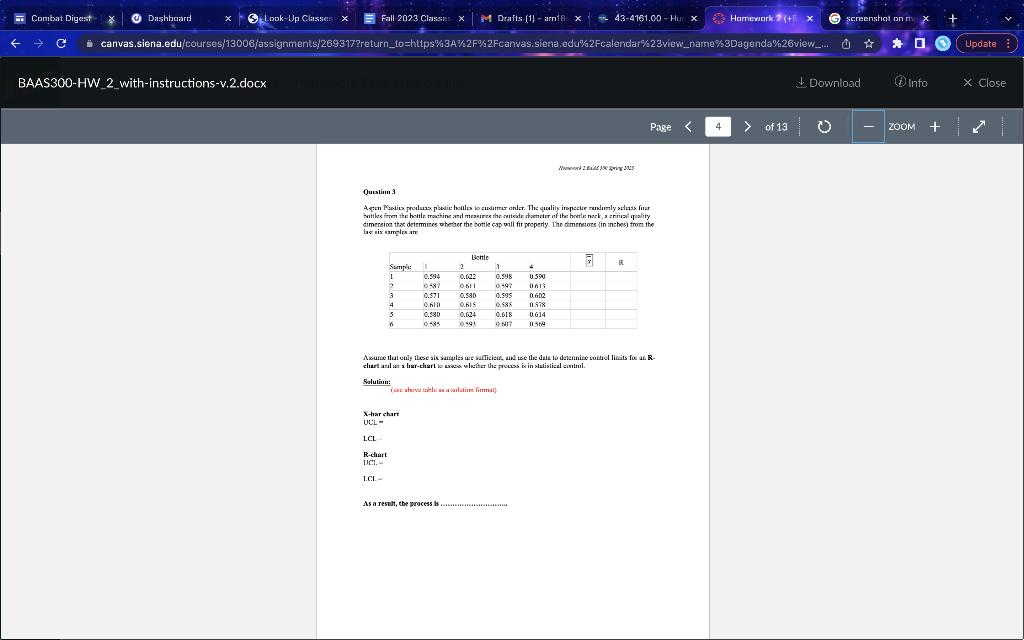The image size is (1024, 640).
Task: Open the document Info panel
Action: 911,83
